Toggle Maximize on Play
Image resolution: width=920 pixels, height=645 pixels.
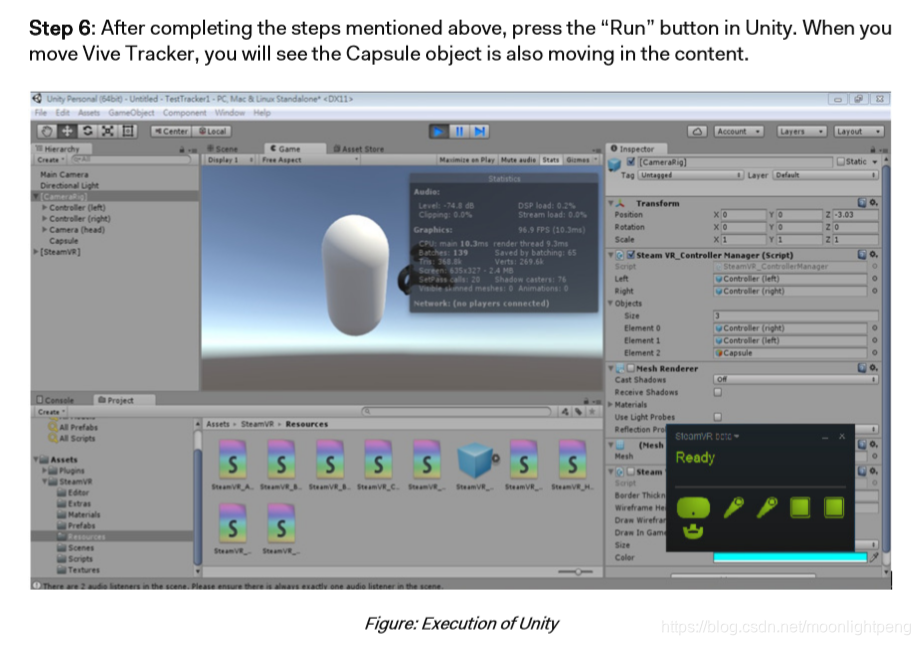coord(466,160)
